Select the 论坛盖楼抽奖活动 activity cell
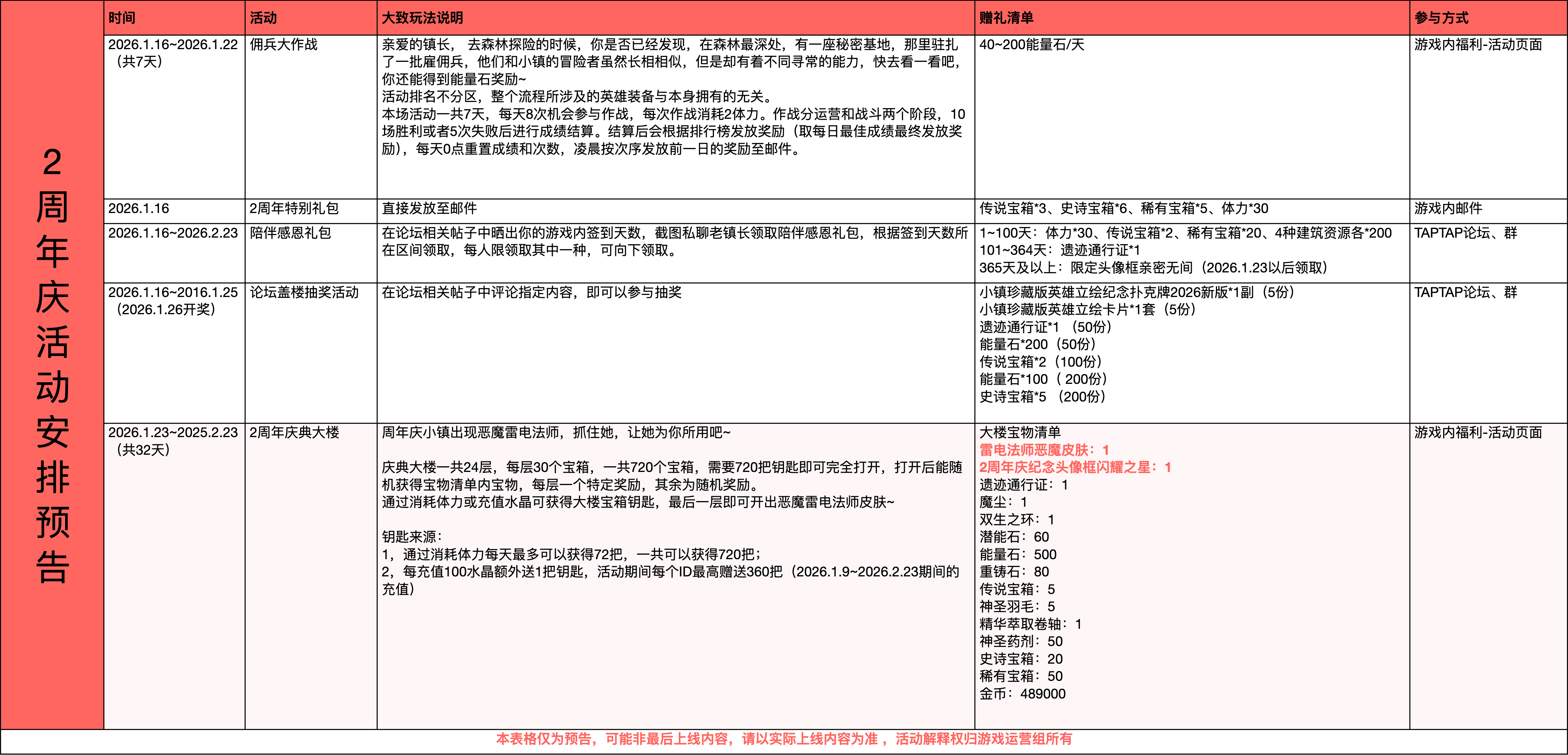The width and height of the screenshot is (1568, 755). [304, 293]
